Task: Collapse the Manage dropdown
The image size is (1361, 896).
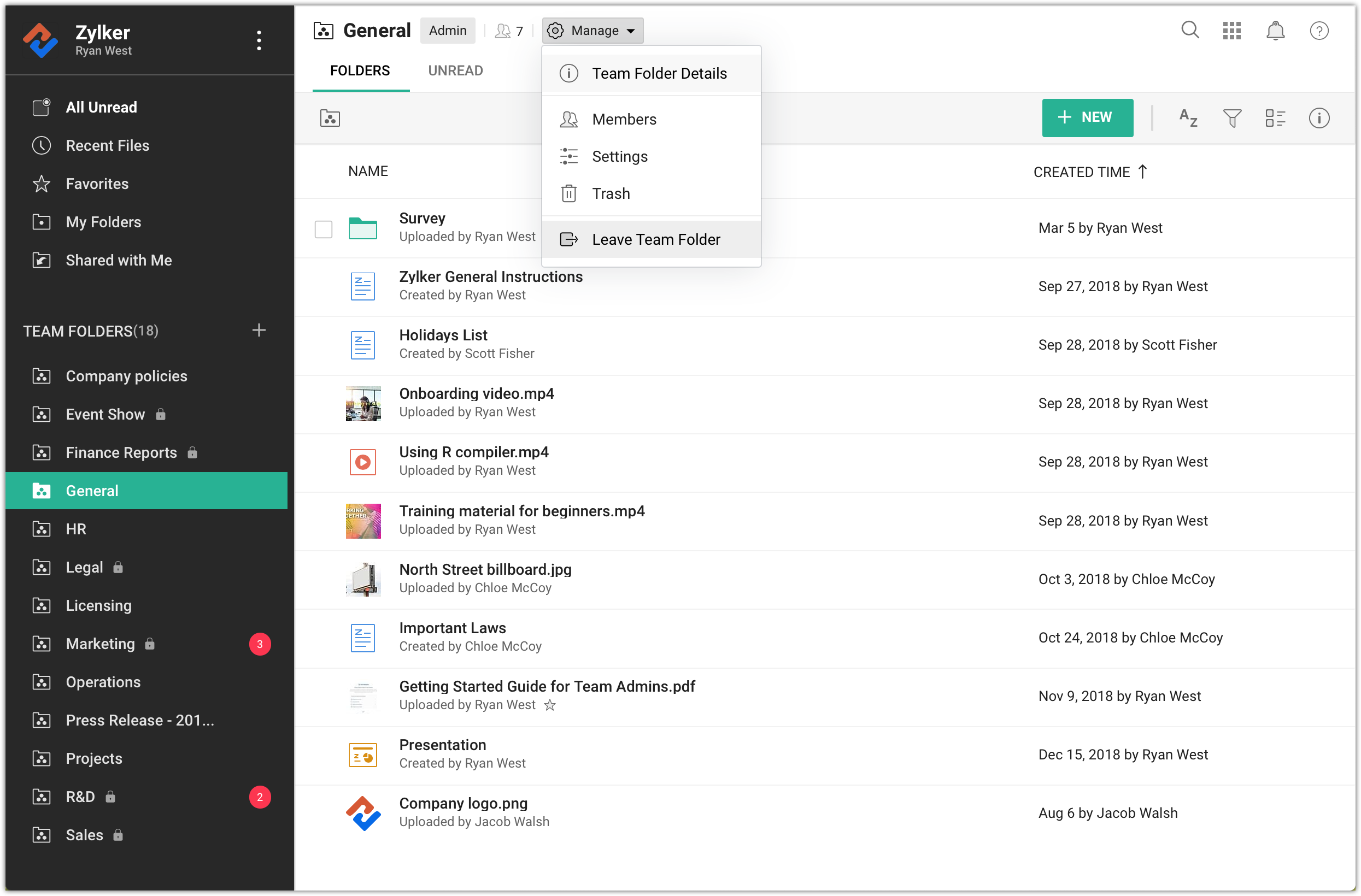Action: [x=592, y=30]
